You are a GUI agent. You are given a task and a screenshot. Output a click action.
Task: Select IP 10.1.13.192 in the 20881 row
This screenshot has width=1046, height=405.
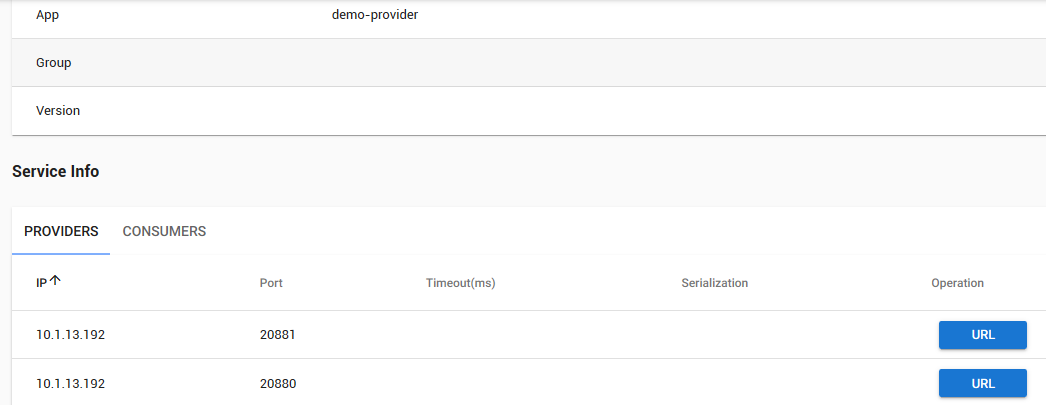pyautogui.click(x=71, y=335)
